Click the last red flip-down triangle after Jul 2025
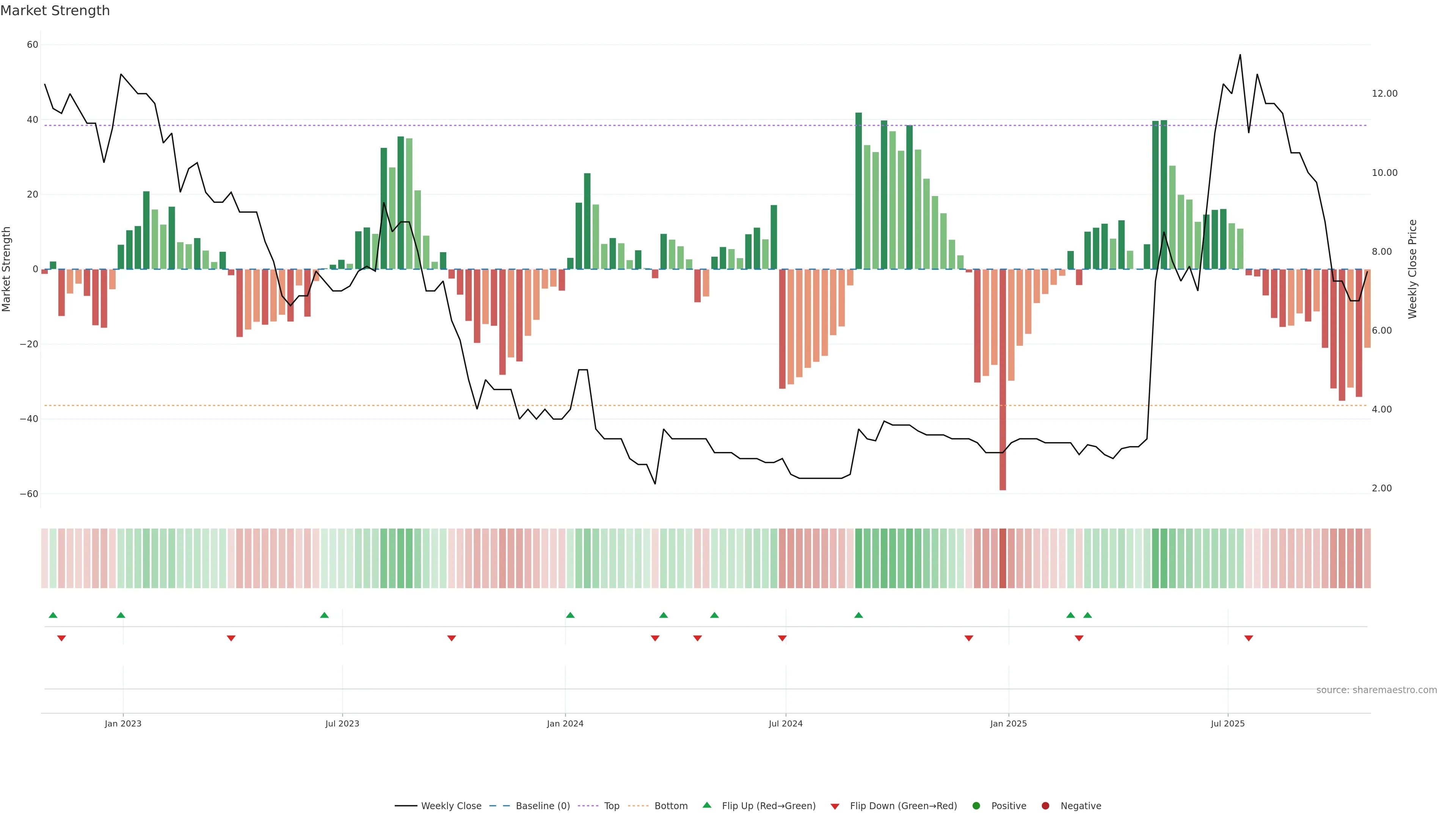 point(1249,638)
